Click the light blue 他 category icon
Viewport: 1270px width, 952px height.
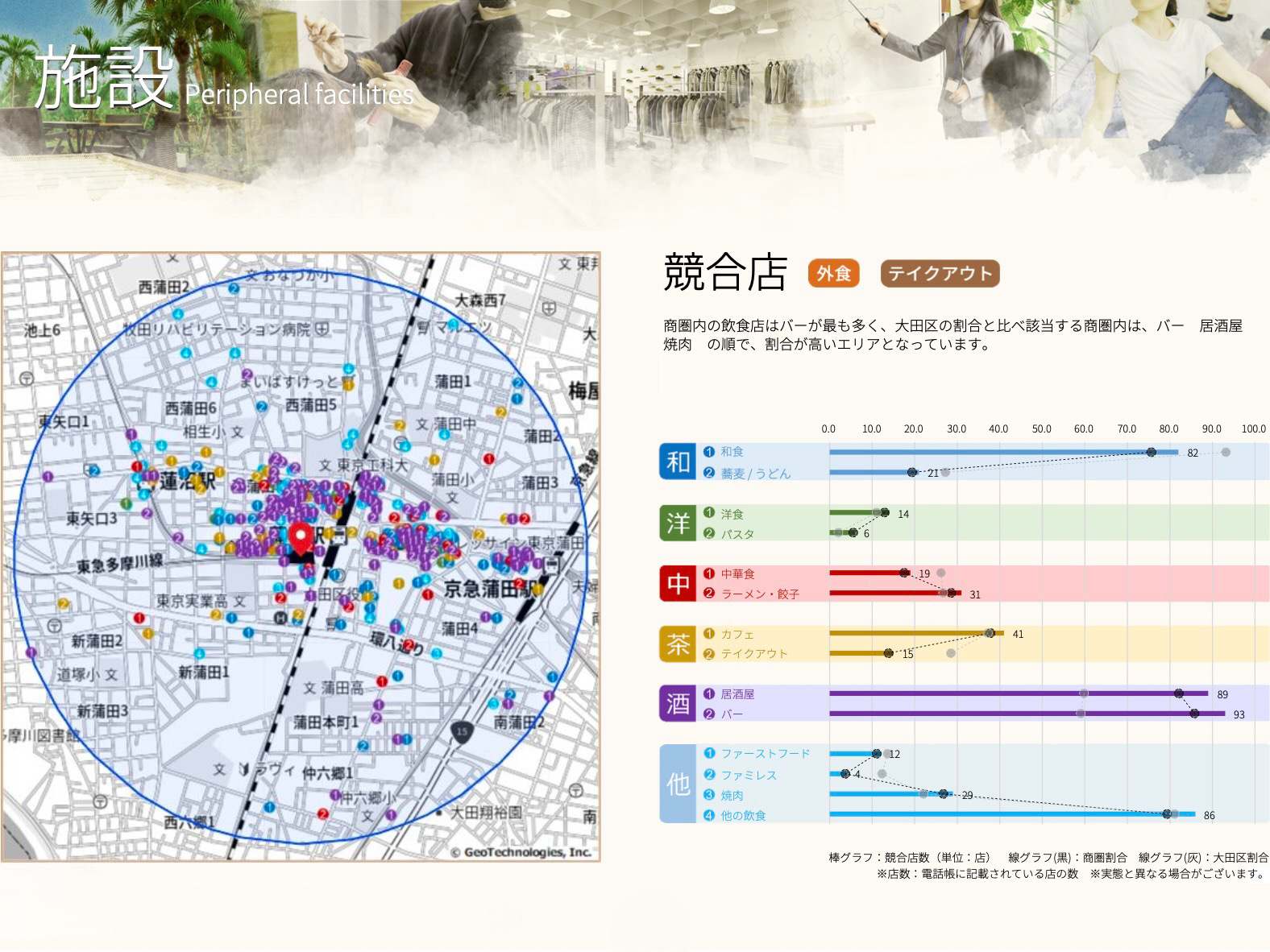pyautogui.click(x=677, y=784)
